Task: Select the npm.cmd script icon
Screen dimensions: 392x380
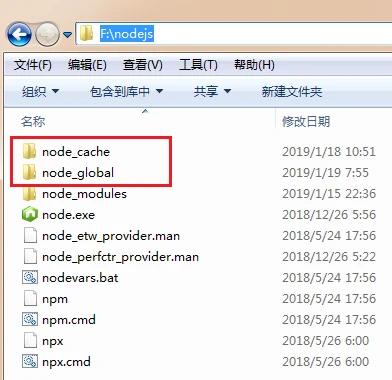Action: tap(30, 319)
